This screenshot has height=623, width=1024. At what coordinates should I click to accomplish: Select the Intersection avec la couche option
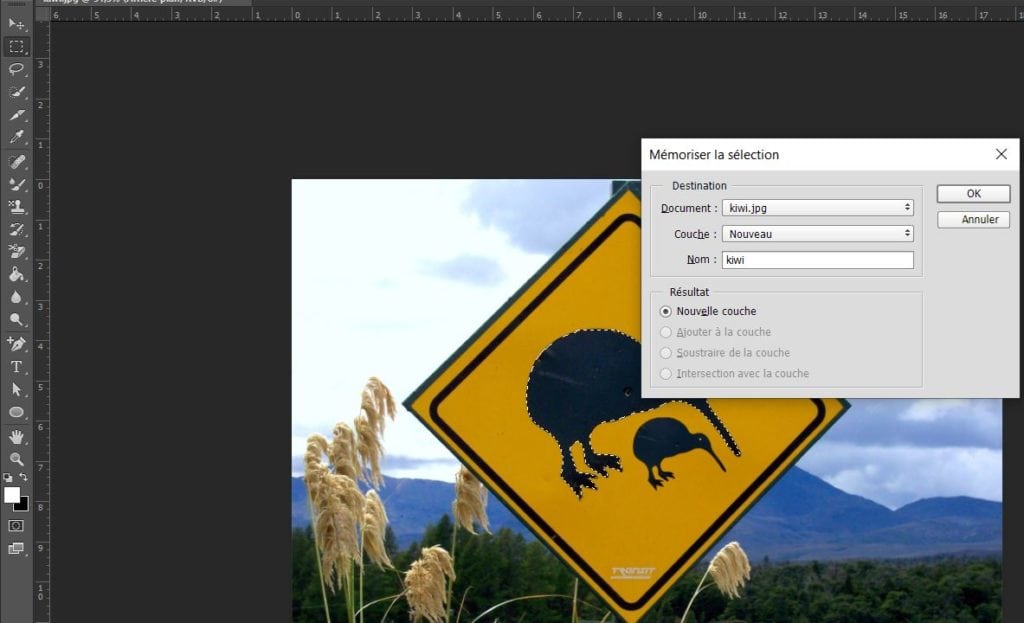734,374
